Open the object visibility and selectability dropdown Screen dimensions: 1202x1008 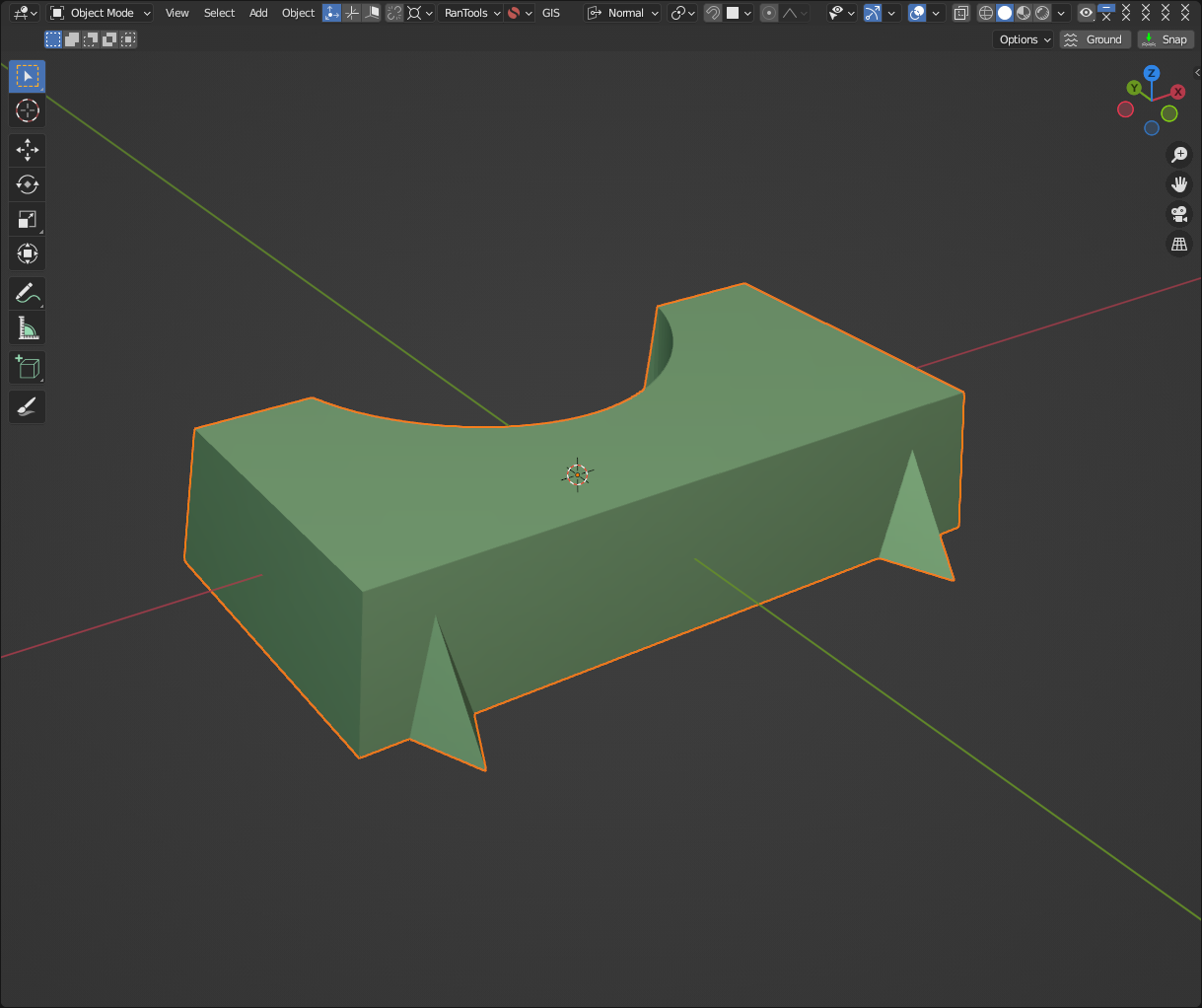841,13
